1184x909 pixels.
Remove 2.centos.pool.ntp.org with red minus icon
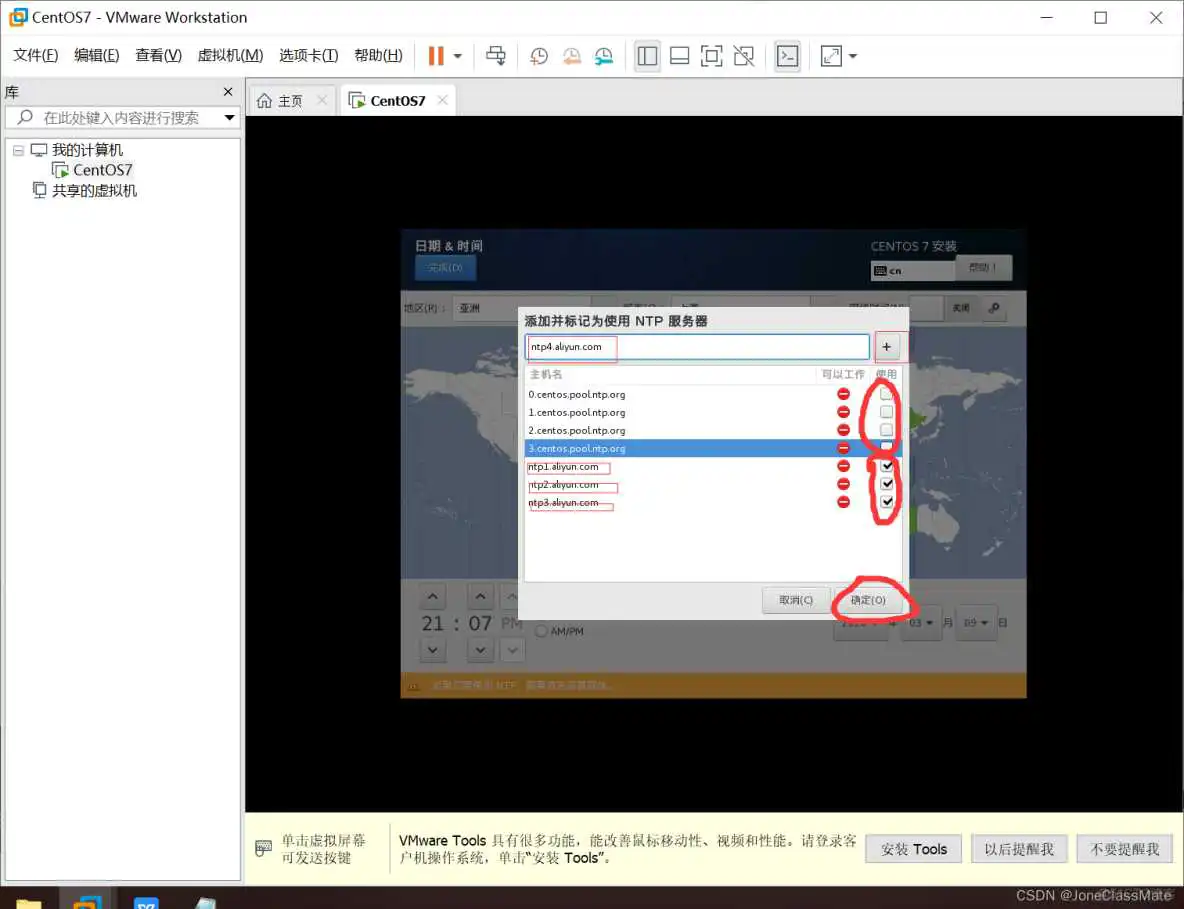(x=843, y=430)
